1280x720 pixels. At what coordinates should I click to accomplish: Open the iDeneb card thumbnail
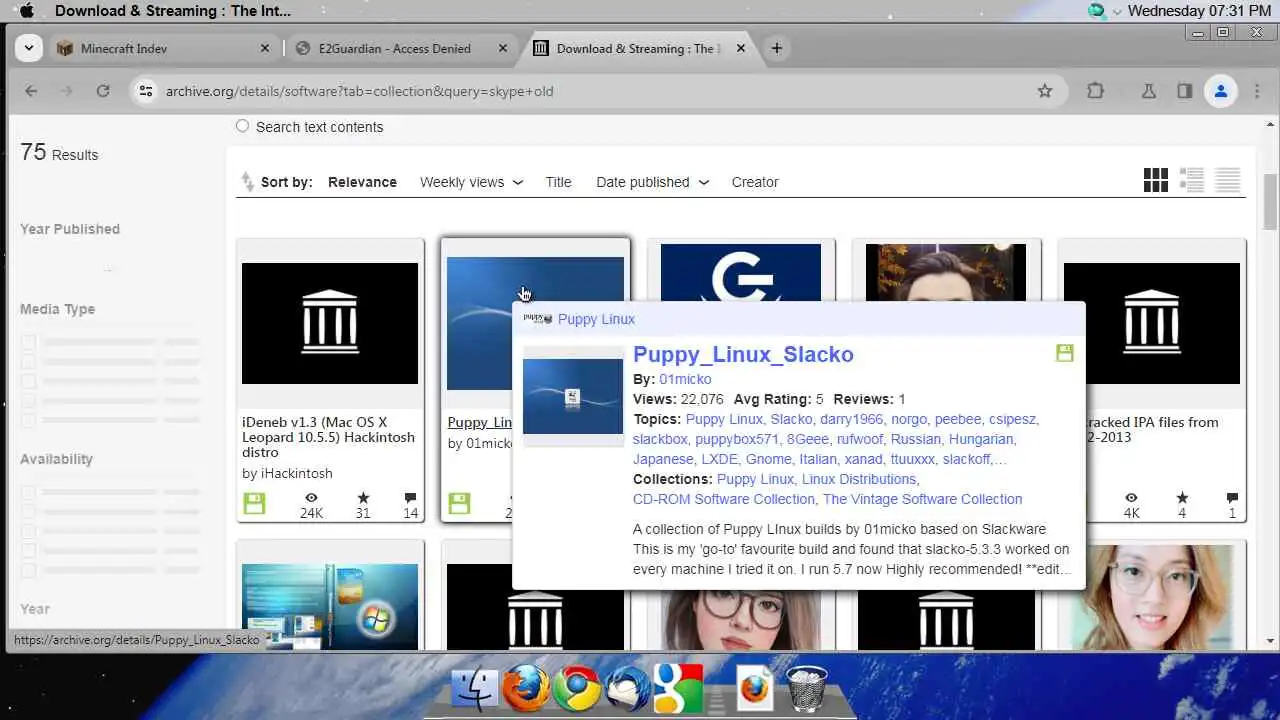pos(330,323)
